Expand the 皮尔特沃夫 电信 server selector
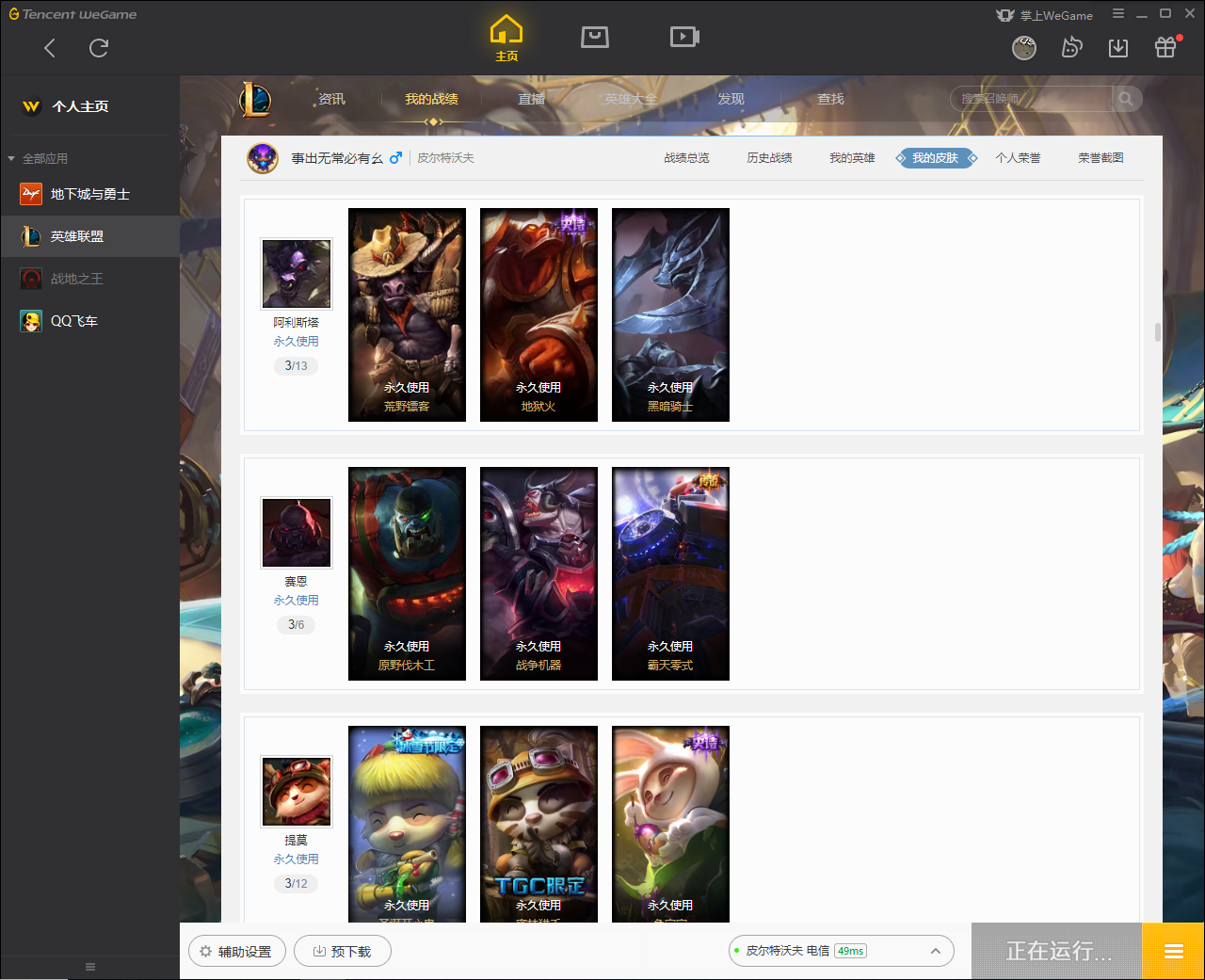1205x980 pixels. pos(842,951)
